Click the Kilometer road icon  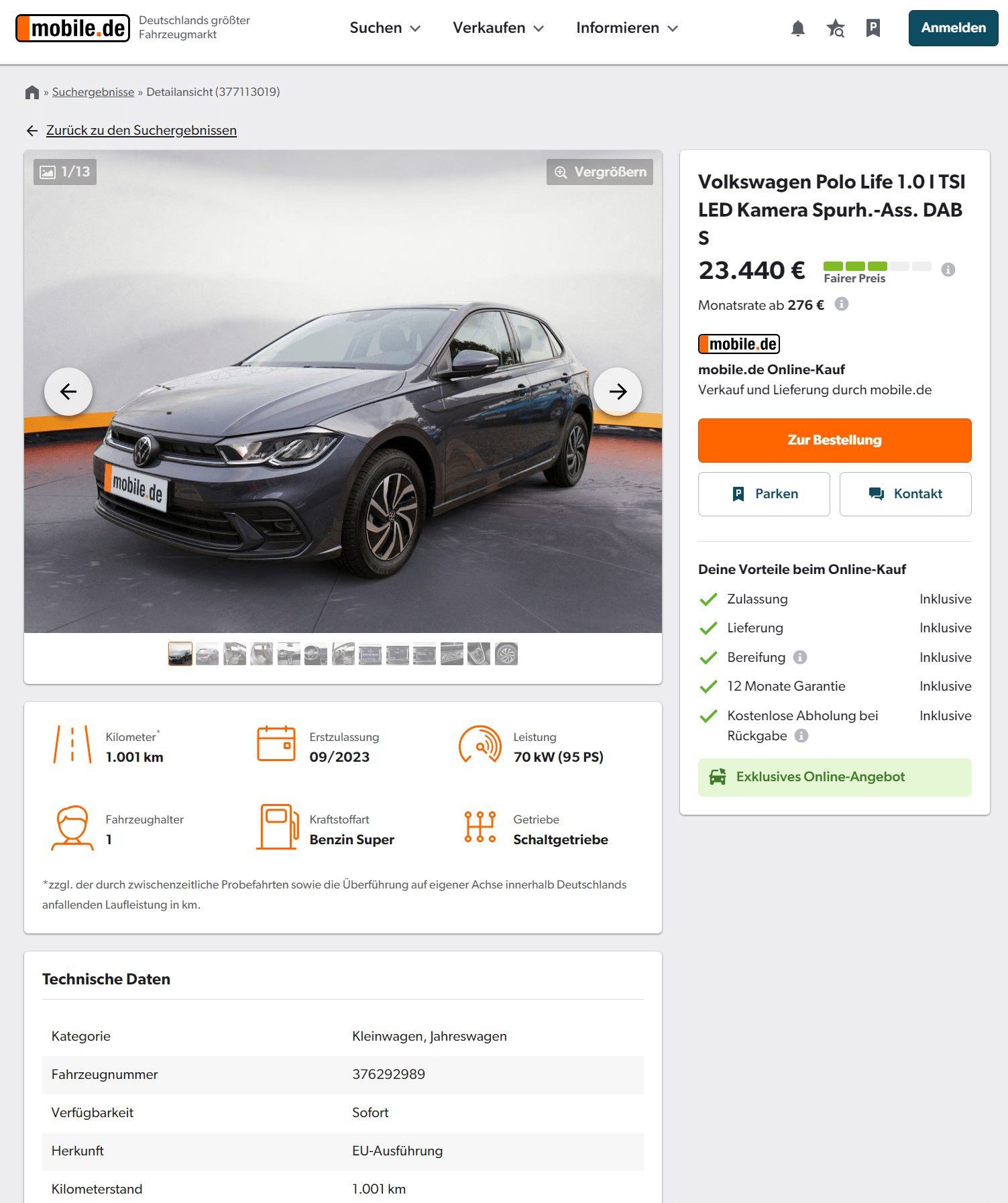(x=72, y=745)
